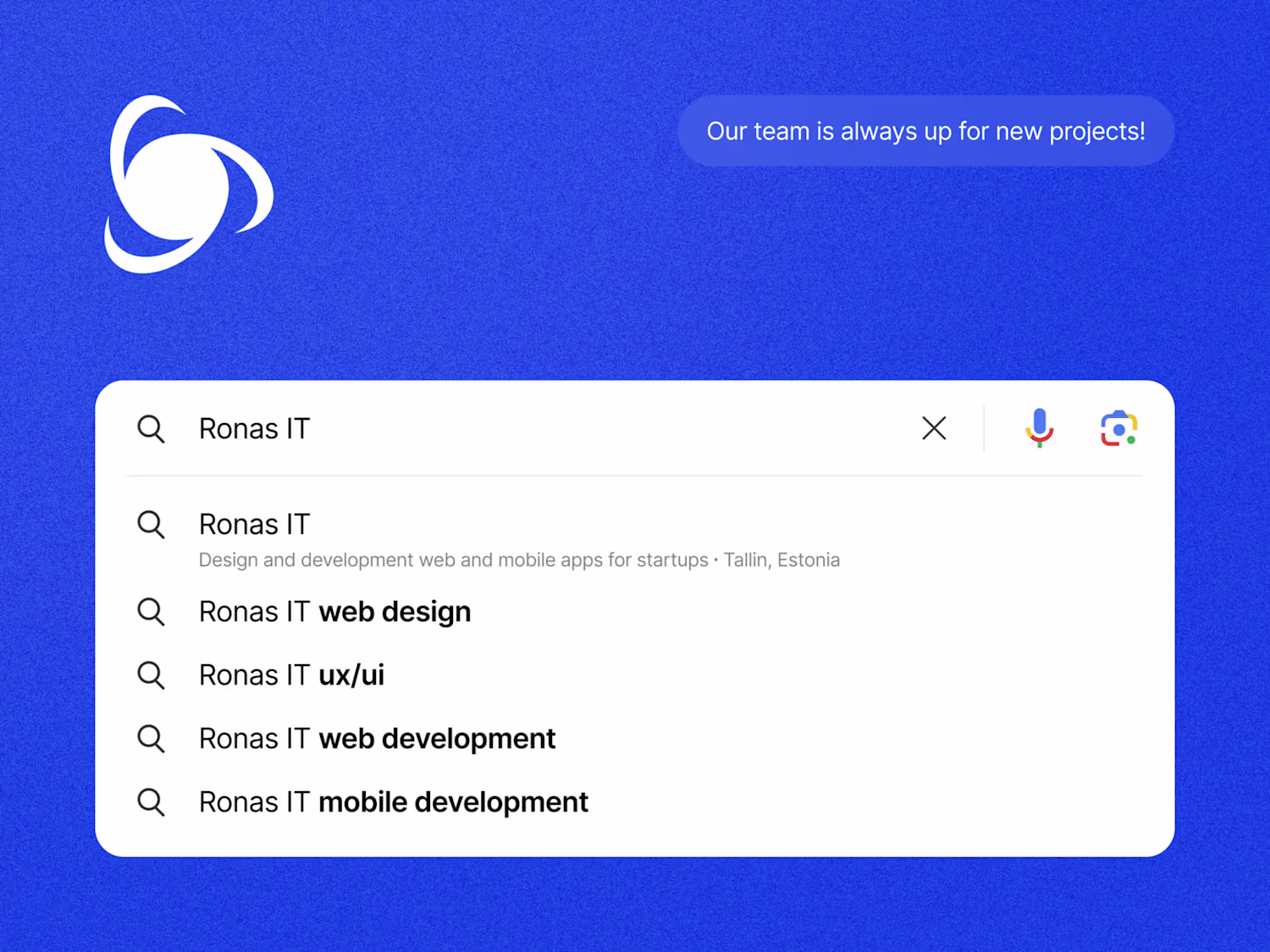This screenshot has height=952, width=1270.
Task: Pick the "Ronas IT mobile development" suggestion
Action: click(393, 802)
